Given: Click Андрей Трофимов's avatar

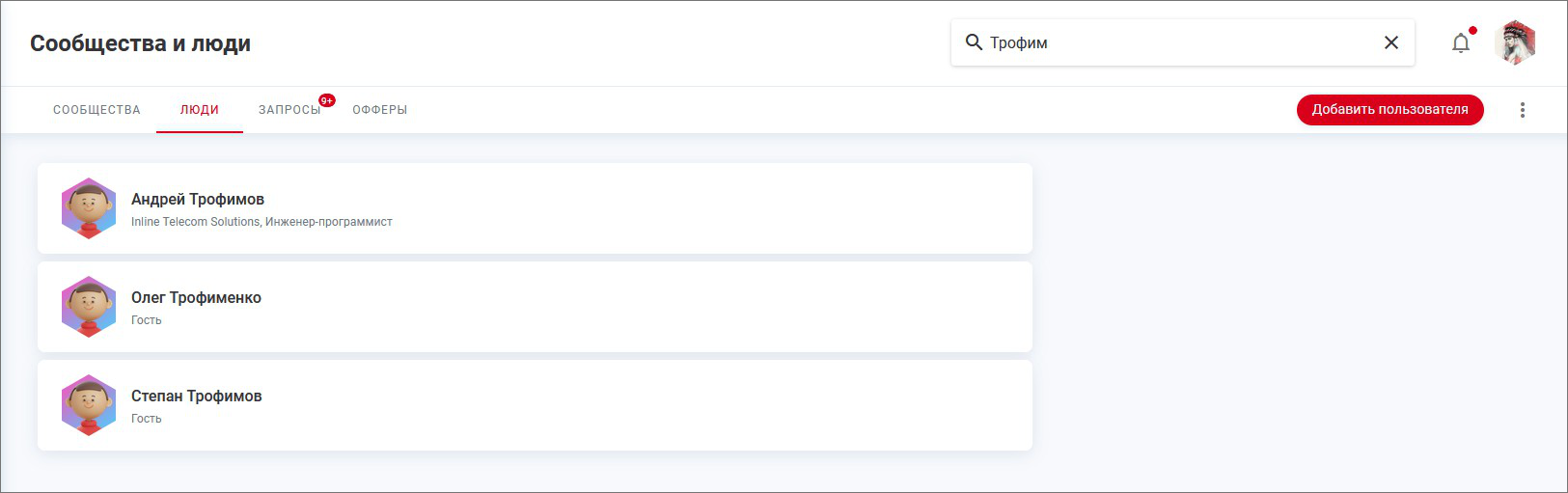Looking at the screenshot, I should click(89, 208).
